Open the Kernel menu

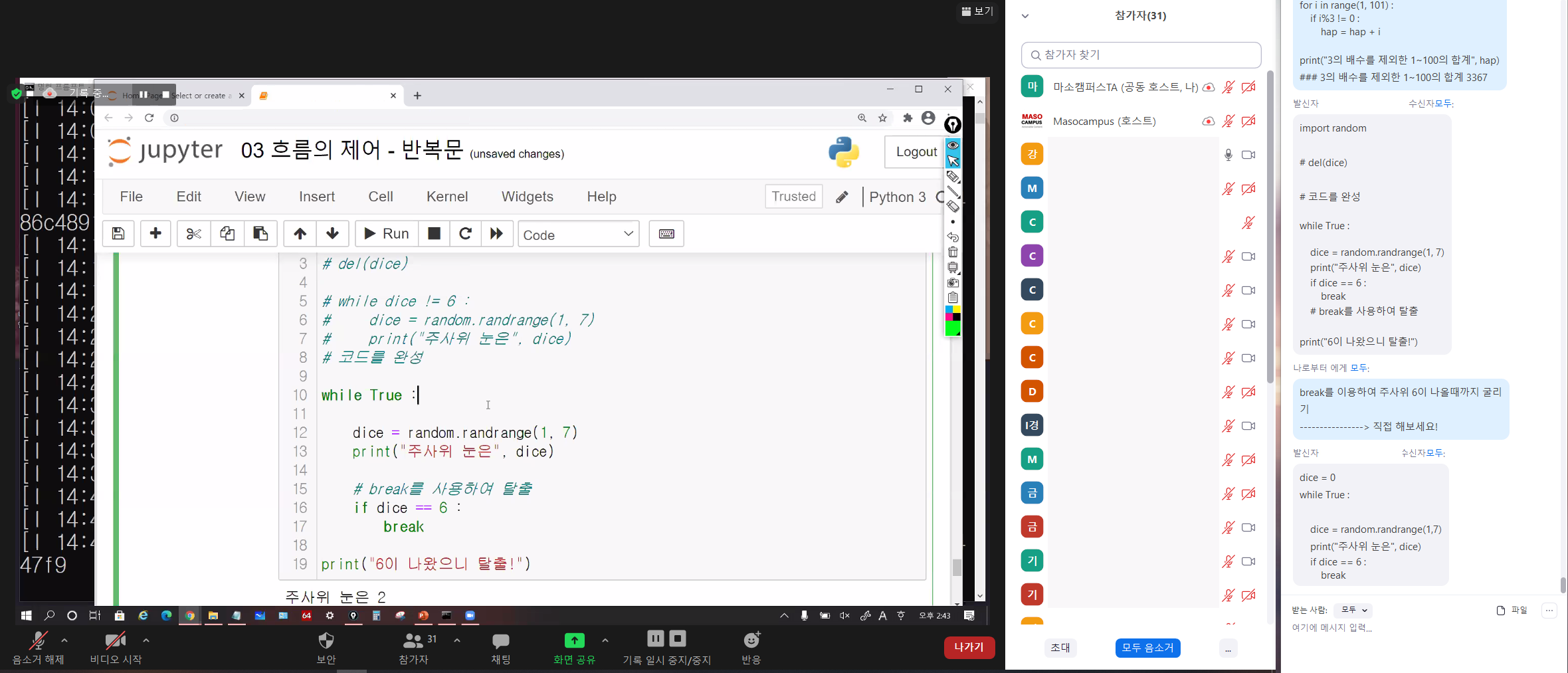click(446, 197)
